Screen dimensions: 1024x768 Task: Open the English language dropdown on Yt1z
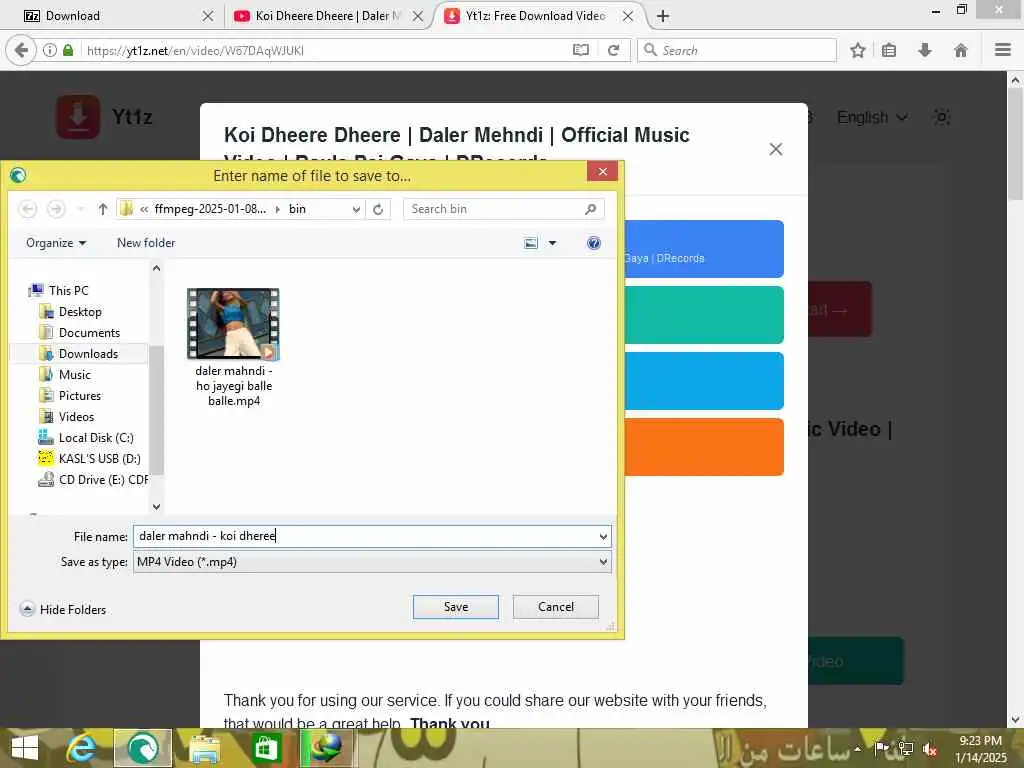point(872,118)
